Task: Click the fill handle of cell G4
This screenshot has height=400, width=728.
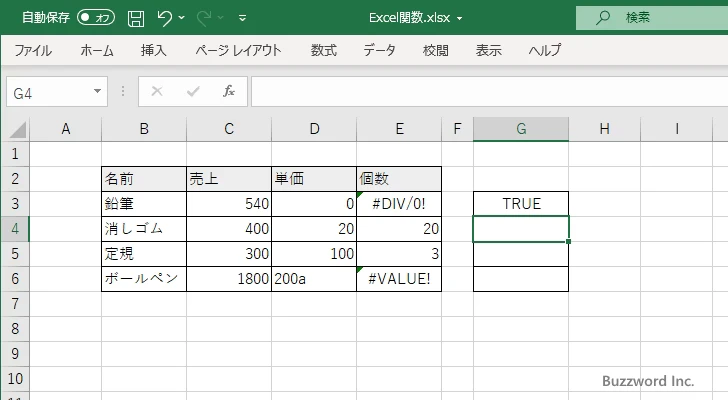Action: [568, 241]
